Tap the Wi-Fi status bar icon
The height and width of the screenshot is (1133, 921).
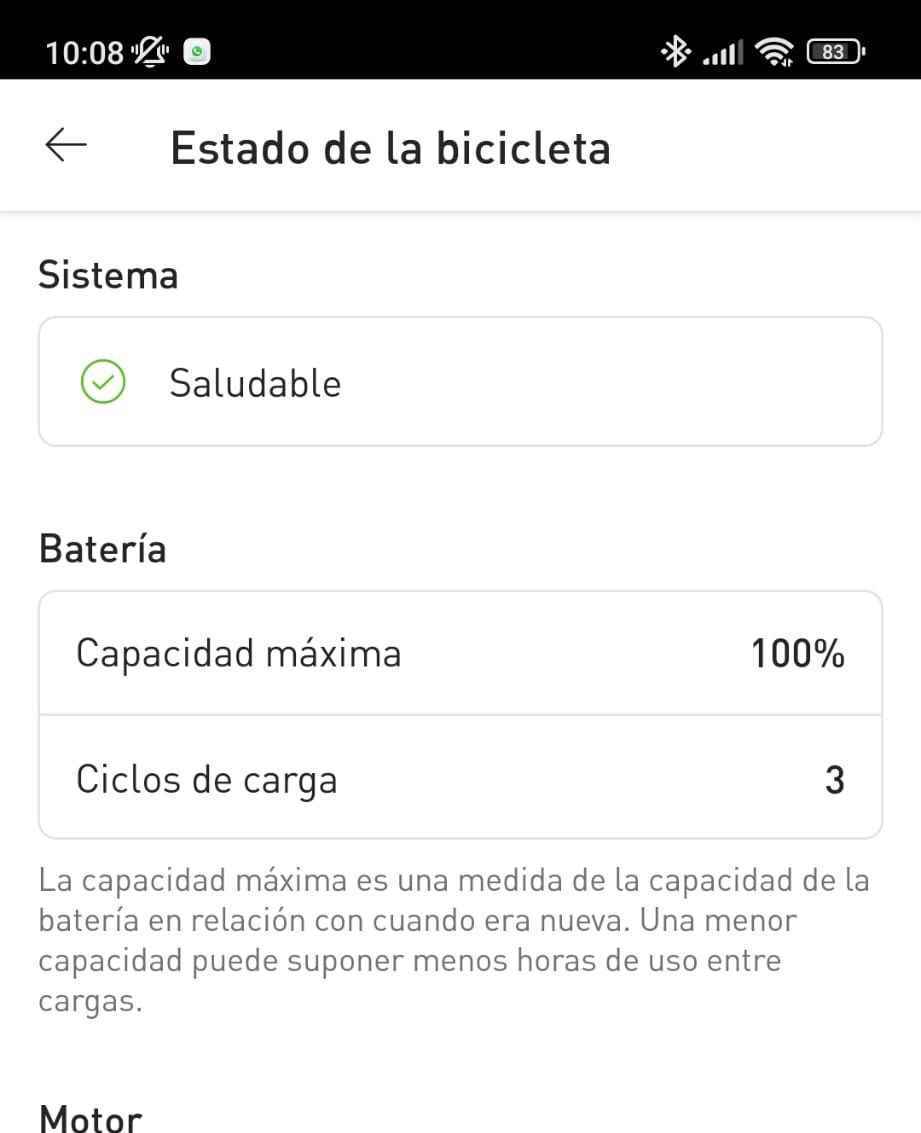[x=774, y=52]
